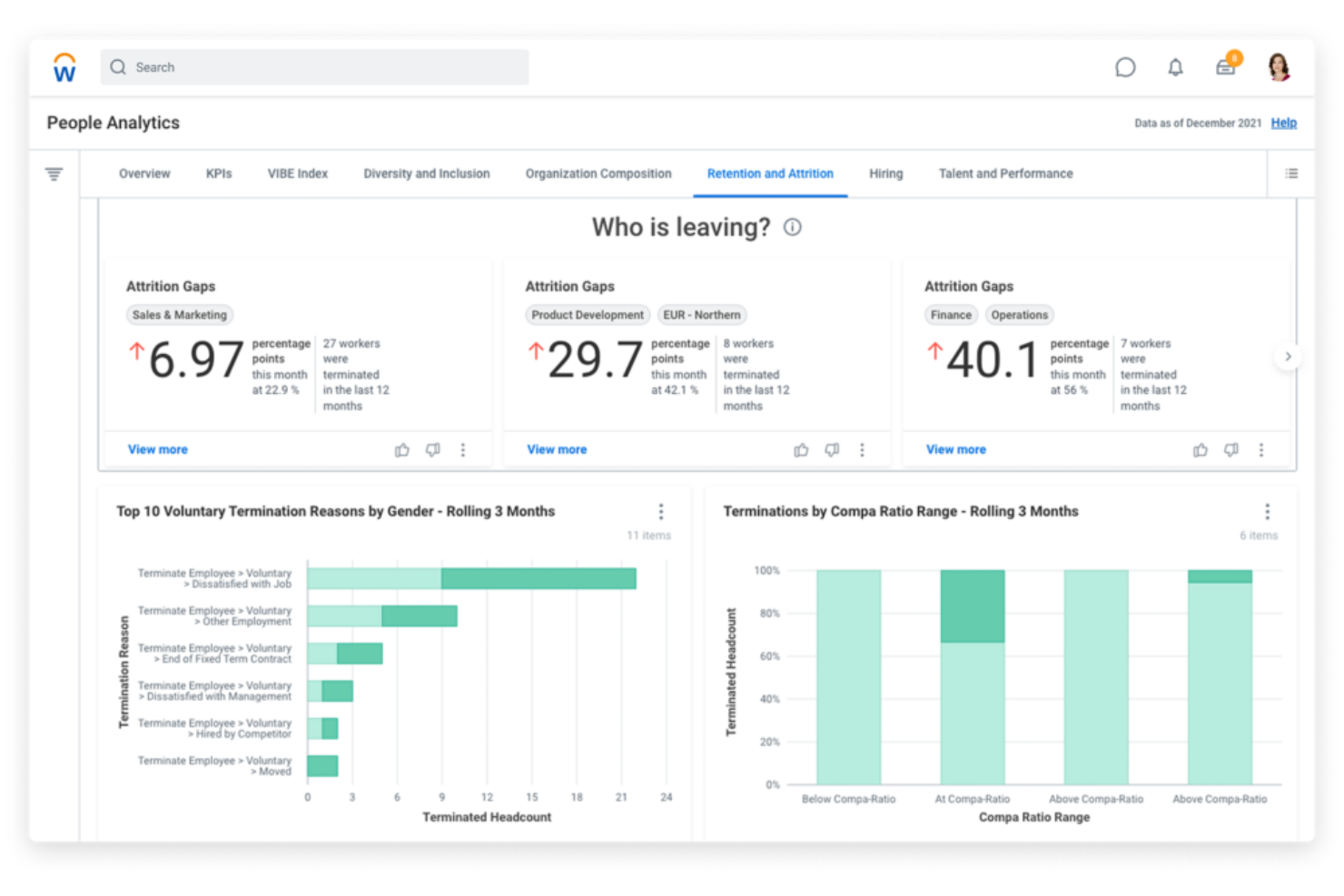Open the chat messages icon
Viewport: 1344px width, 896px height.
click(x=1125, y=68)
